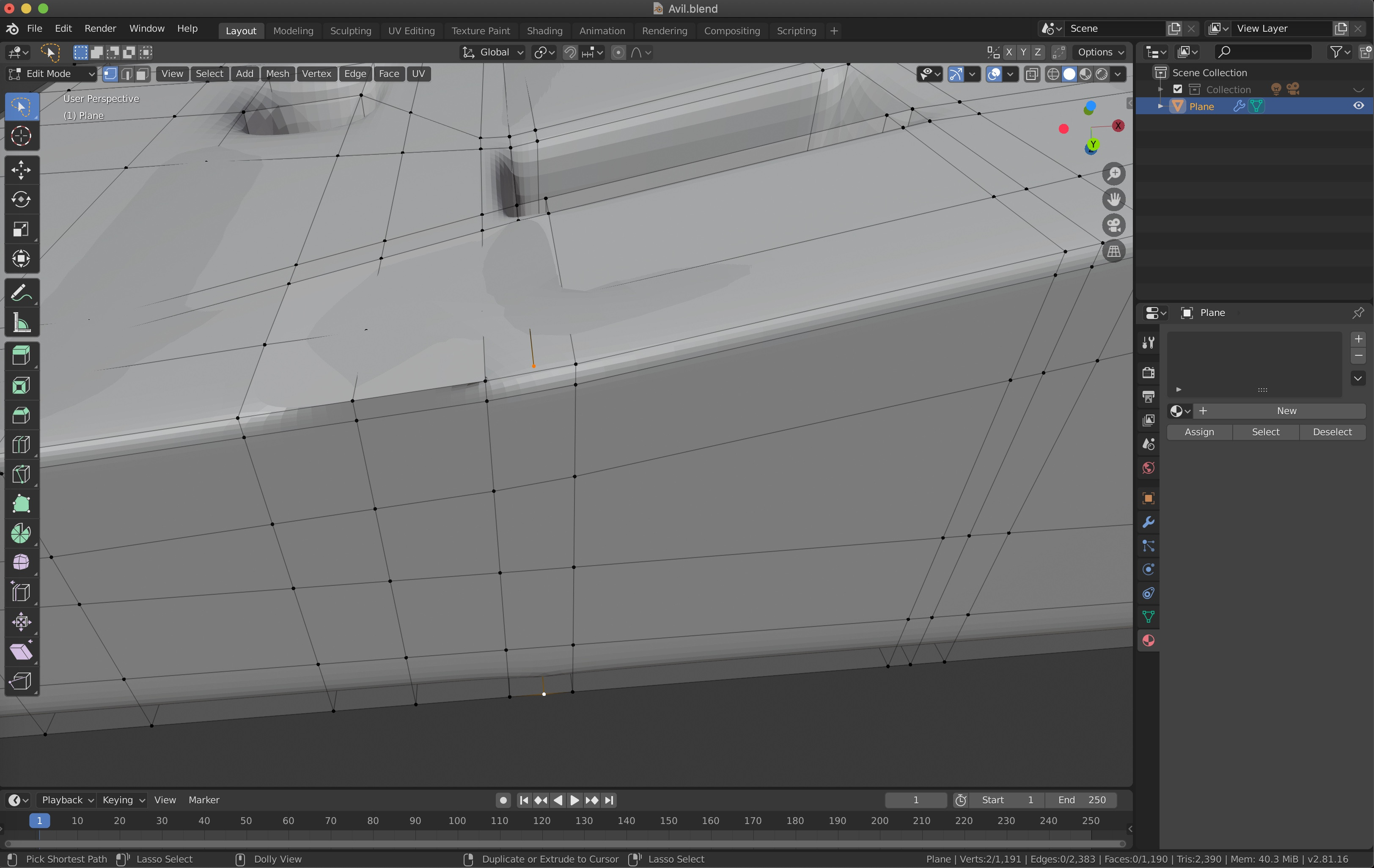Open the Playback dropdown
Image resolution: width=1374 pixels, height=868 pixels.
67,800
